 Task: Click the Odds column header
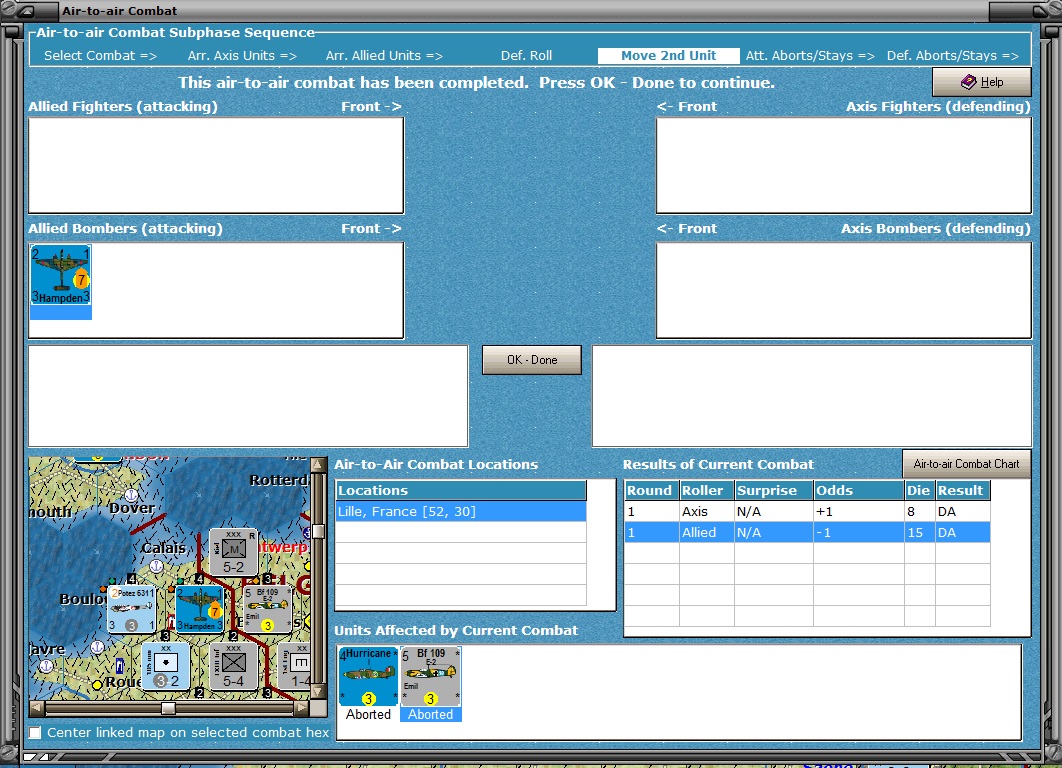click(x=859, y=490)
